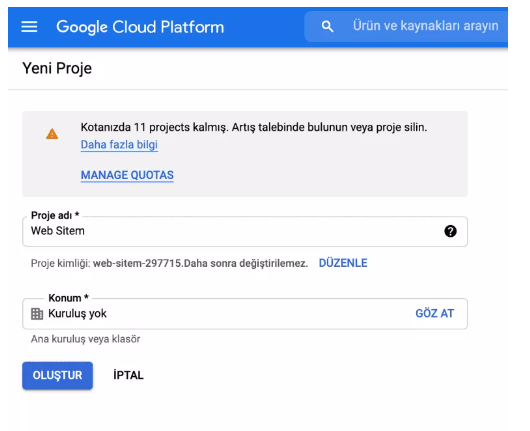Click the organization building icon in Konum

pos(37,314)
